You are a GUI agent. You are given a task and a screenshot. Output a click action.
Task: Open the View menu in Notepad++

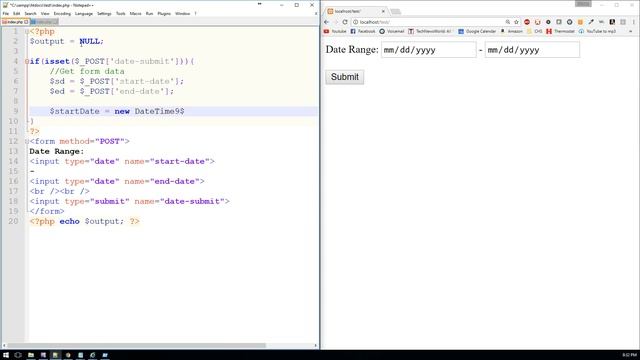tap(45, 13)
